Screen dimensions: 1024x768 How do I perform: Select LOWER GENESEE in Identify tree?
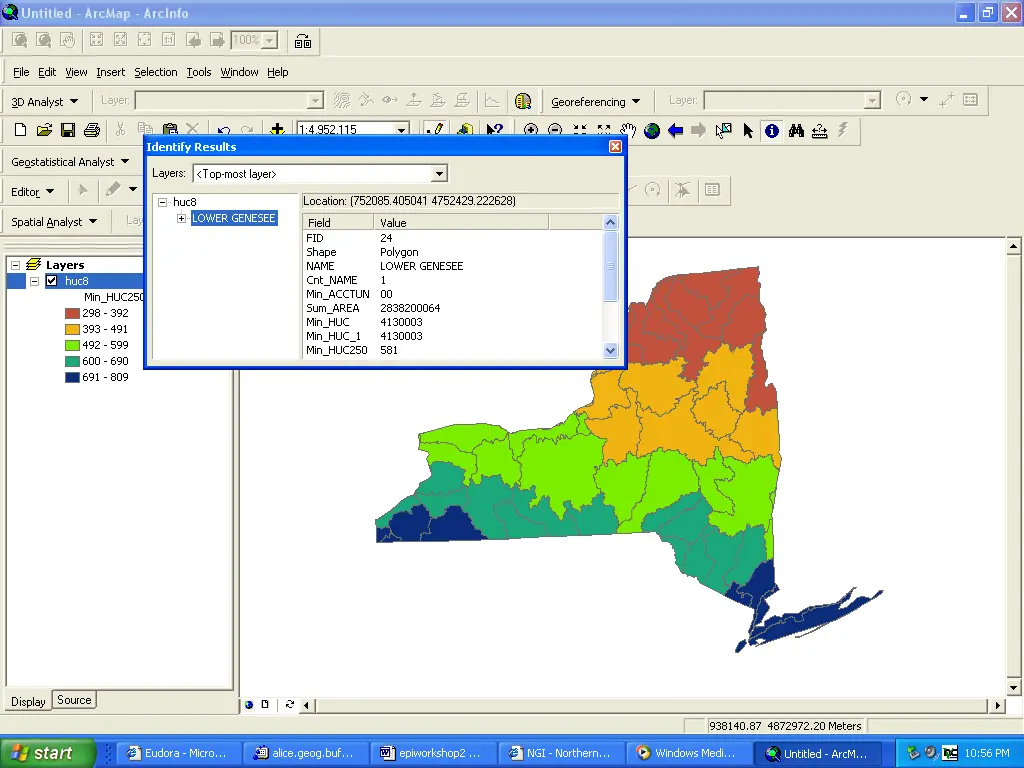click(x=234, y=218)
